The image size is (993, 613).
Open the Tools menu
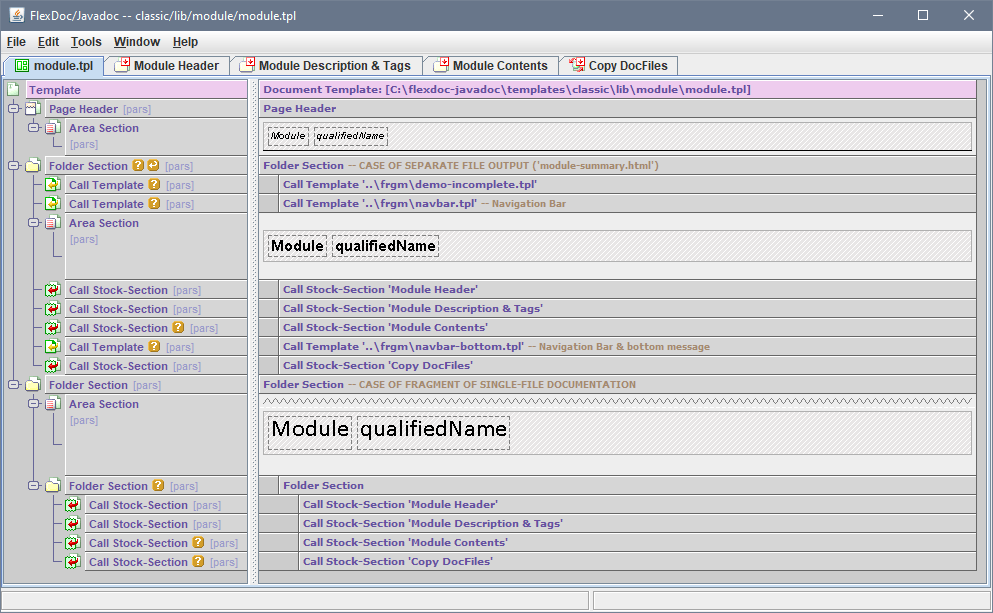pos(86,42)
